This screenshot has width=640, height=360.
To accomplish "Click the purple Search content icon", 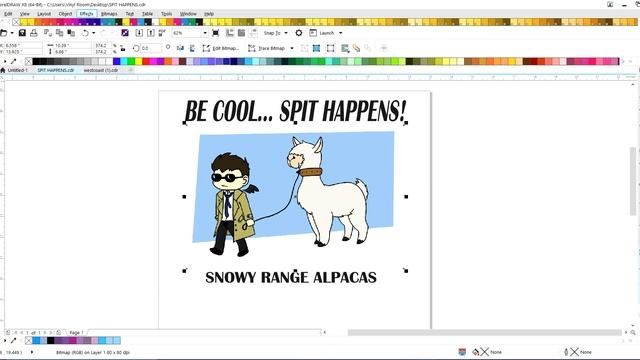I will [125, 33].
